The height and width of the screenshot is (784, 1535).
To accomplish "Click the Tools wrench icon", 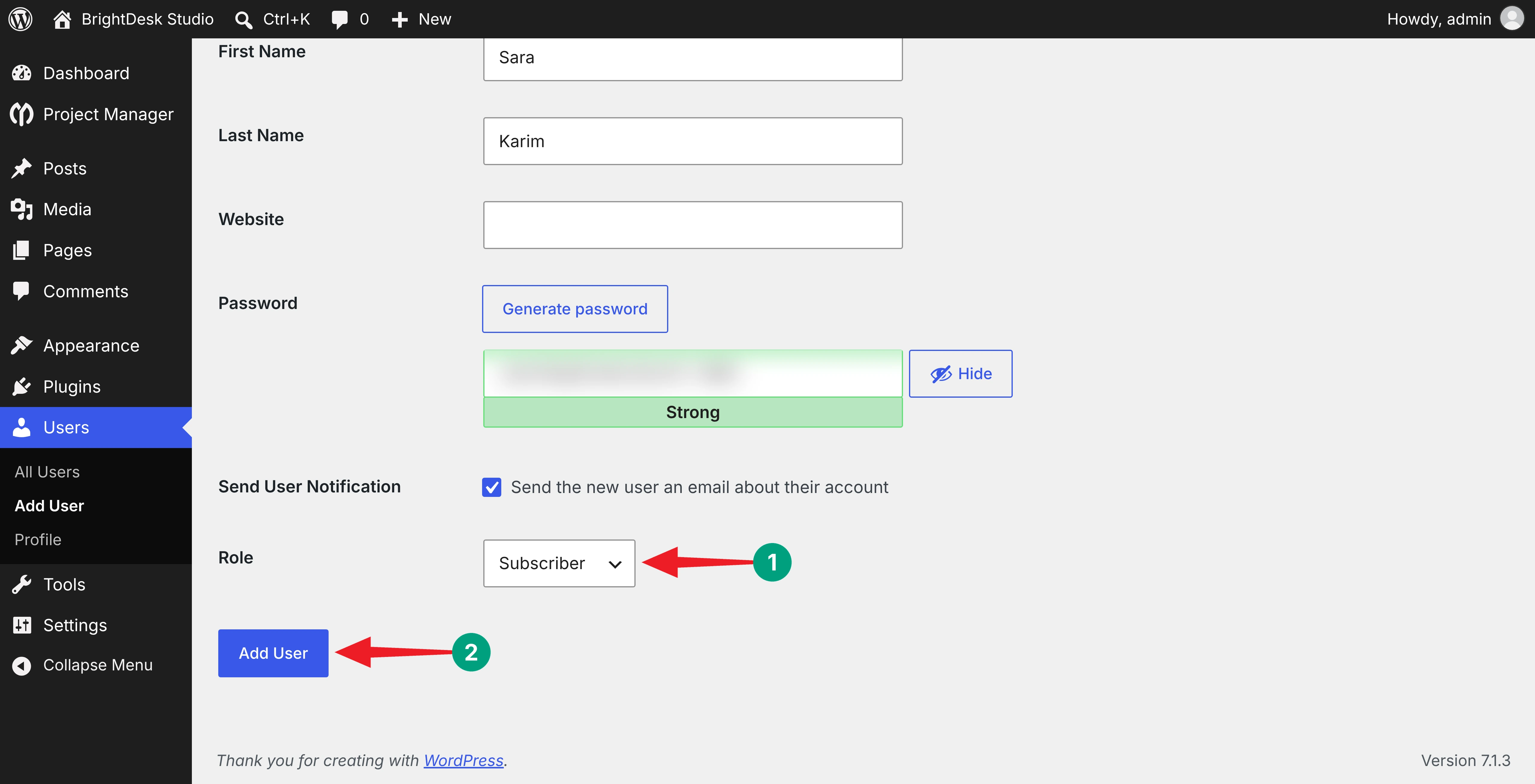I will tap(22, 584).
